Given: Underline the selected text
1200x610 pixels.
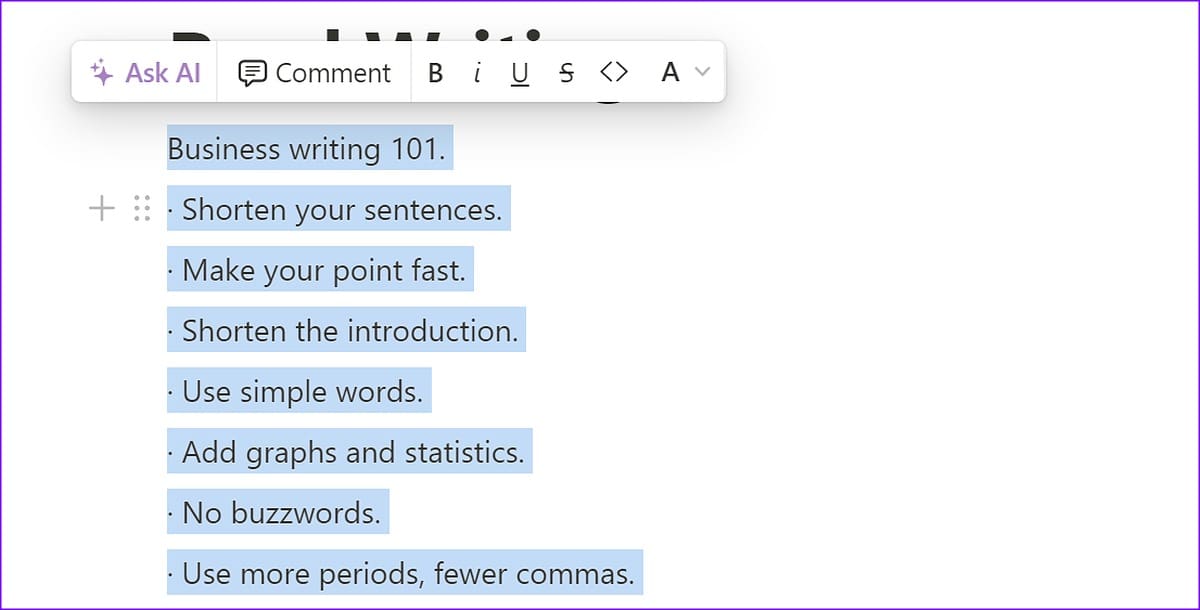Looking at the screenshot, I should (519, 73).
